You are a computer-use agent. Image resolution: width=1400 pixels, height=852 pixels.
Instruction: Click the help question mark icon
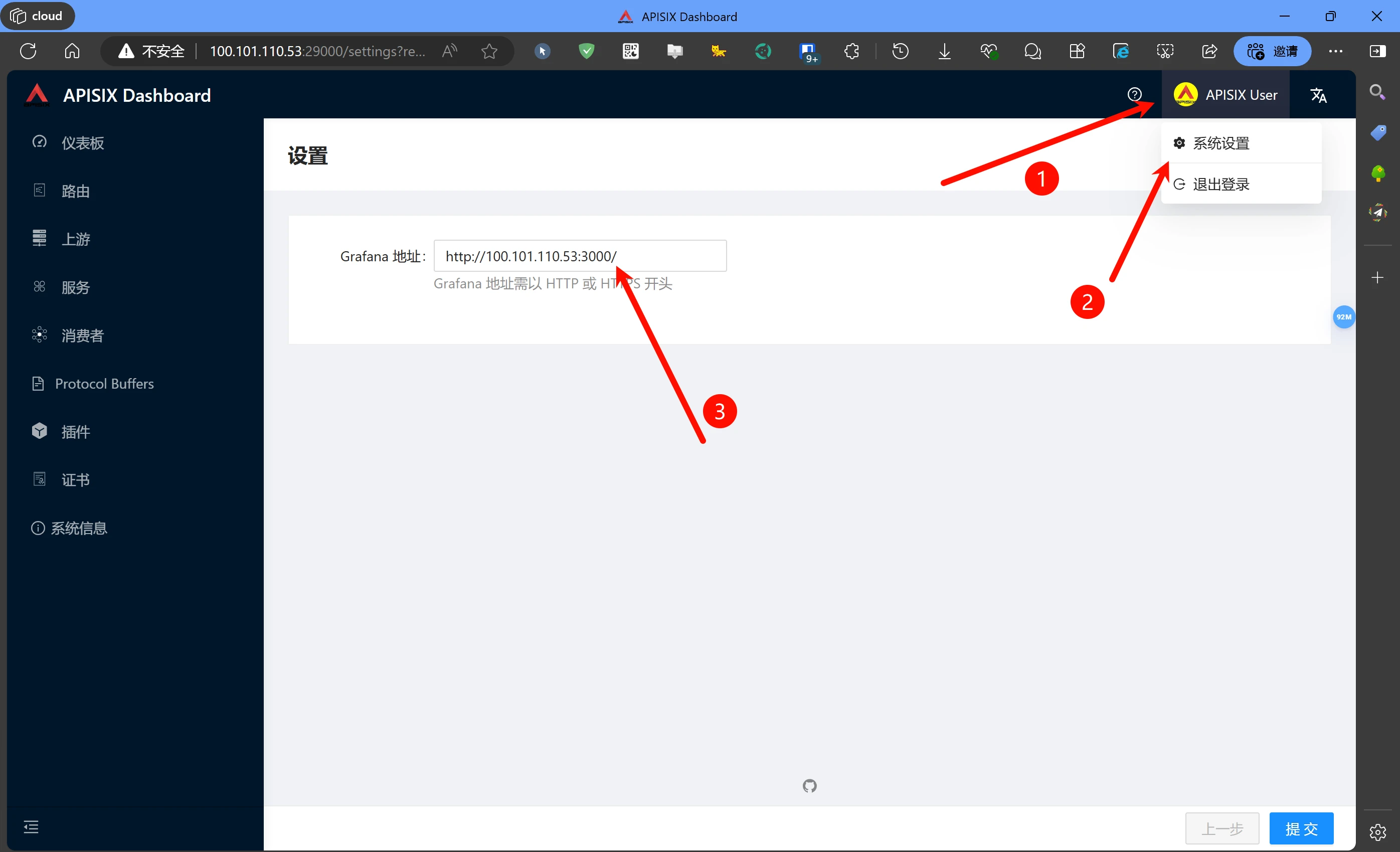(x=1134, y=94)
